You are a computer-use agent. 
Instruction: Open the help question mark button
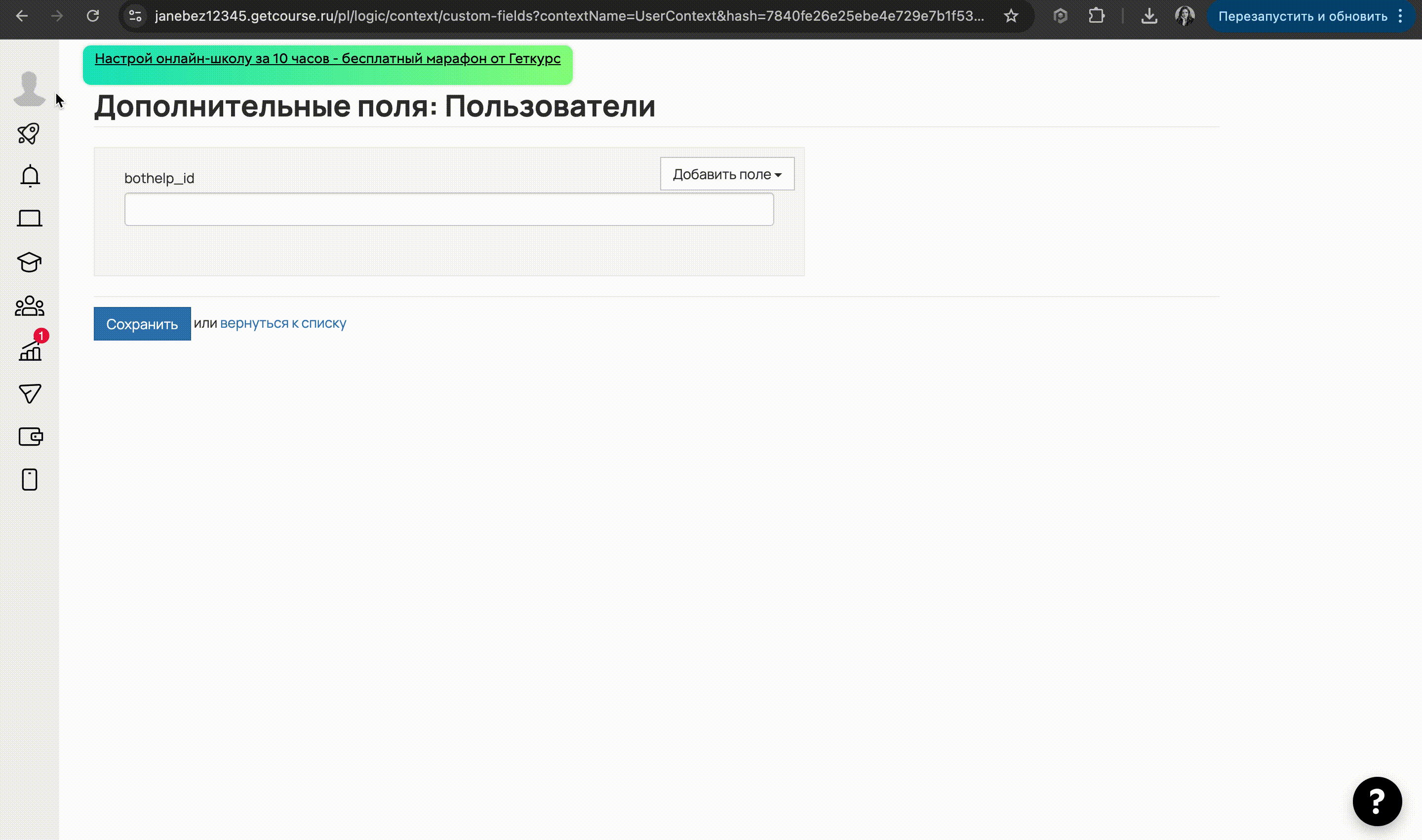pos(1377,801)
